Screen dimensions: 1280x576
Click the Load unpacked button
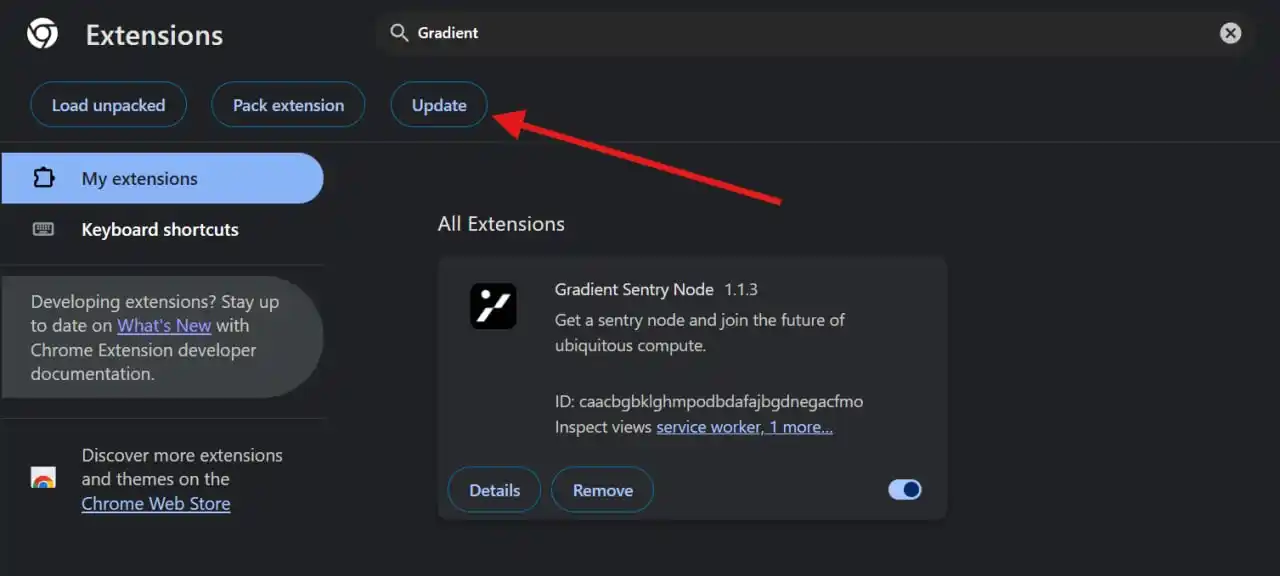[108, 105]
